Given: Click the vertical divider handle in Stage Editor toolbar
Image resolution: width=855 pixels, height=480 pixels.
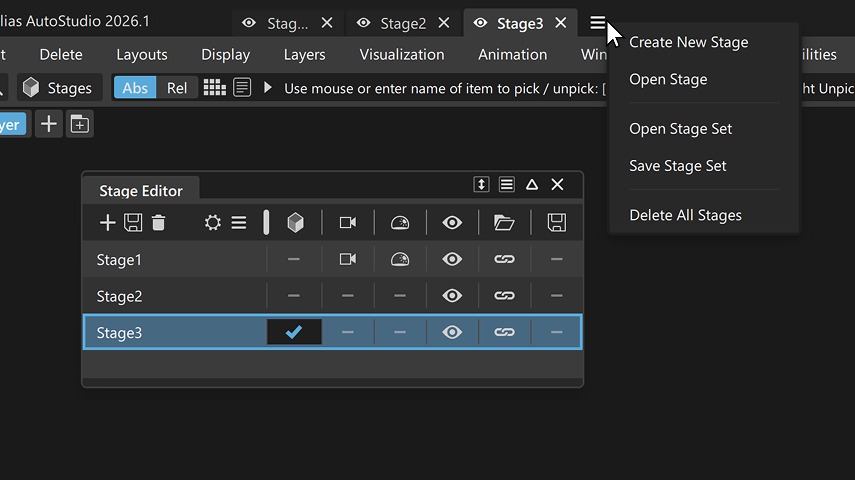Looking at the screenshot, I should (266, 223).
